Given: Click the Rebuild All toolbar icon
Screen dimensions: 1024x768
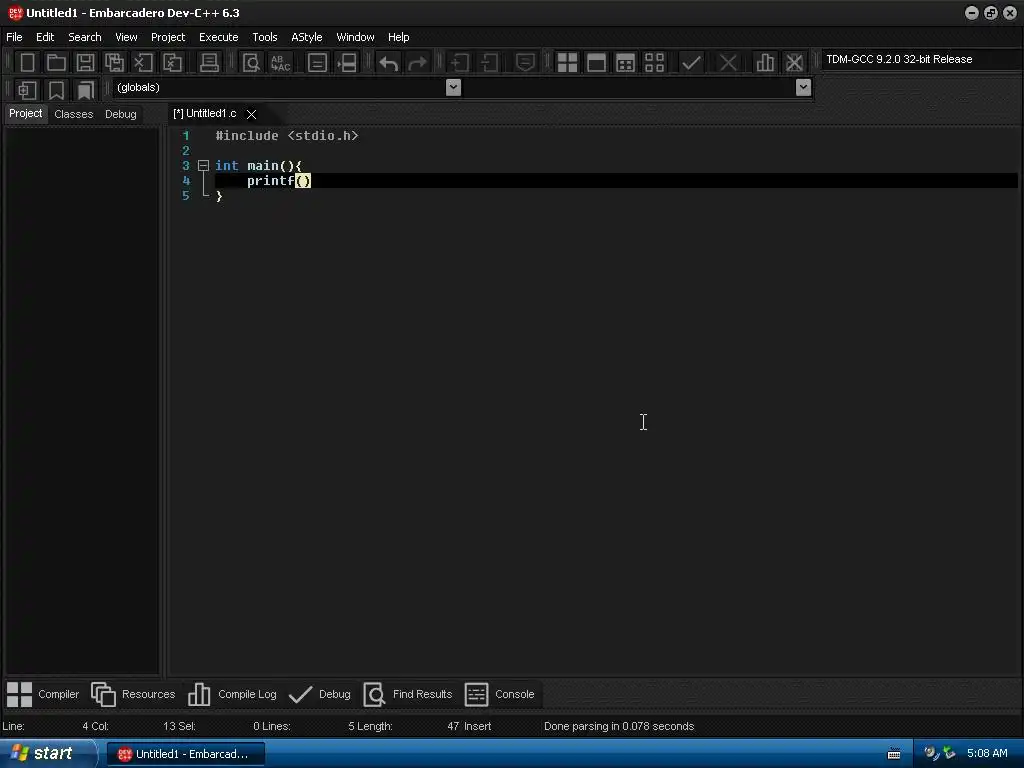Looking at the screenshot, I should tap(654, 63).
